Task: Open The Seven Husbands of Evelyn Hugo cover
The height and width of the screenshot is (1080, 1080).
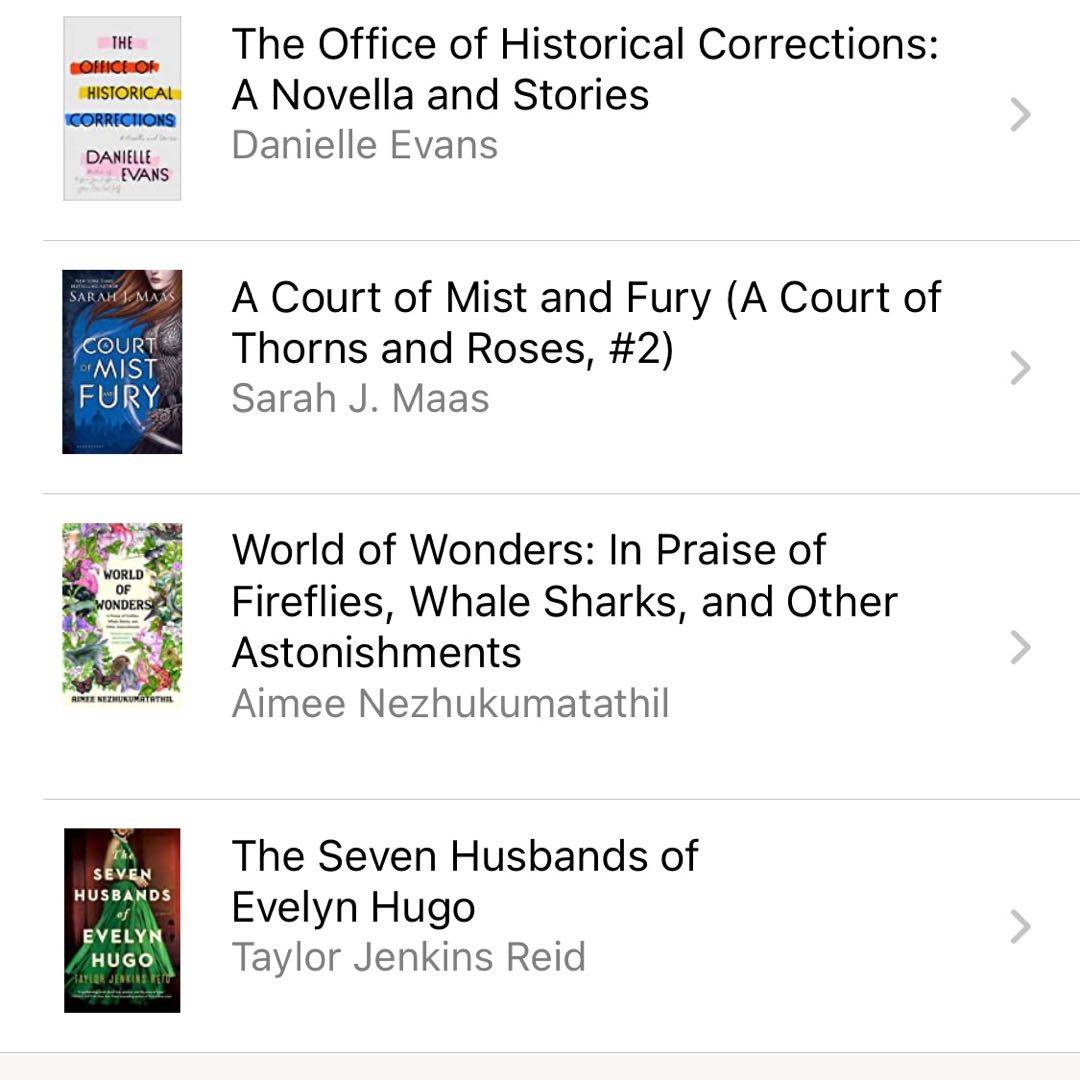Action: tap(122, 920)
